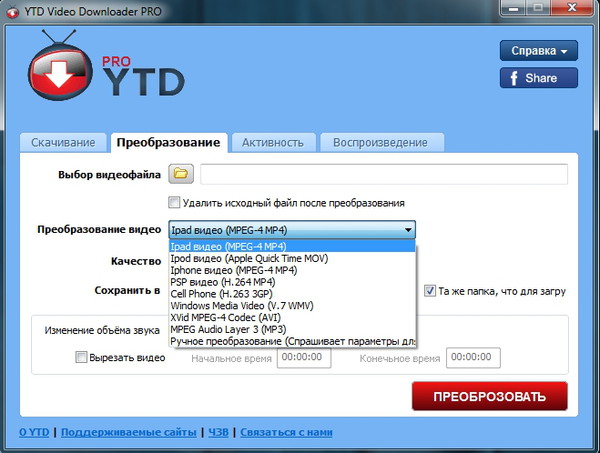The image size is (600, 453).
Task: Switch to the Скачивание tab
Action: click(62, 142)
